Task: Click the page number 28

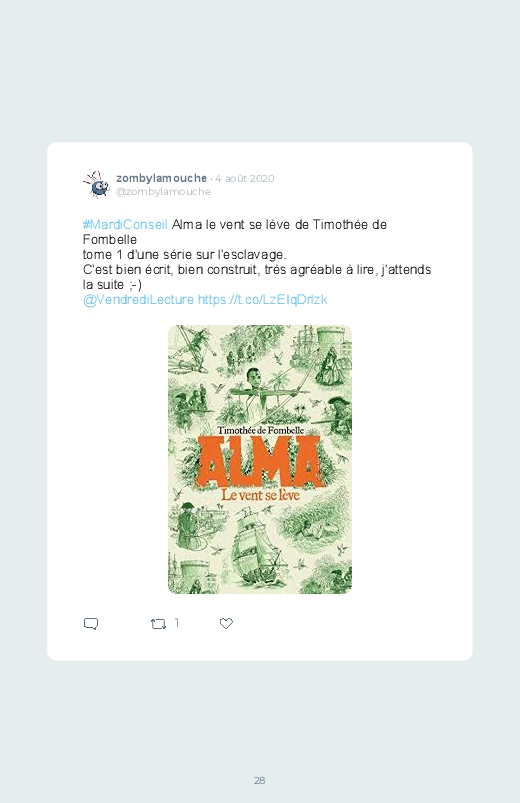Action: [260, 780]
